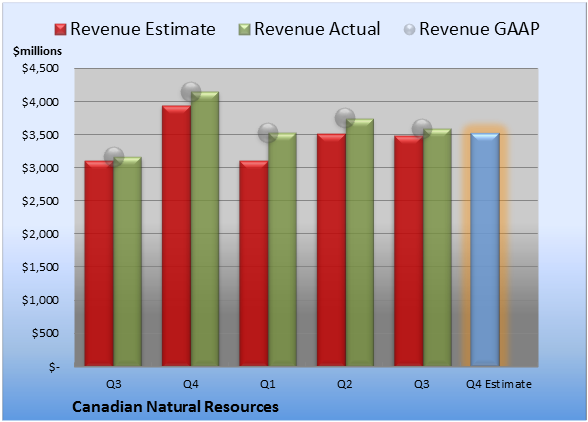Select the red Q1 revenue estimate bar
Image resolution: width=588 pixels, height=422 pixels.
coord(254,263)
